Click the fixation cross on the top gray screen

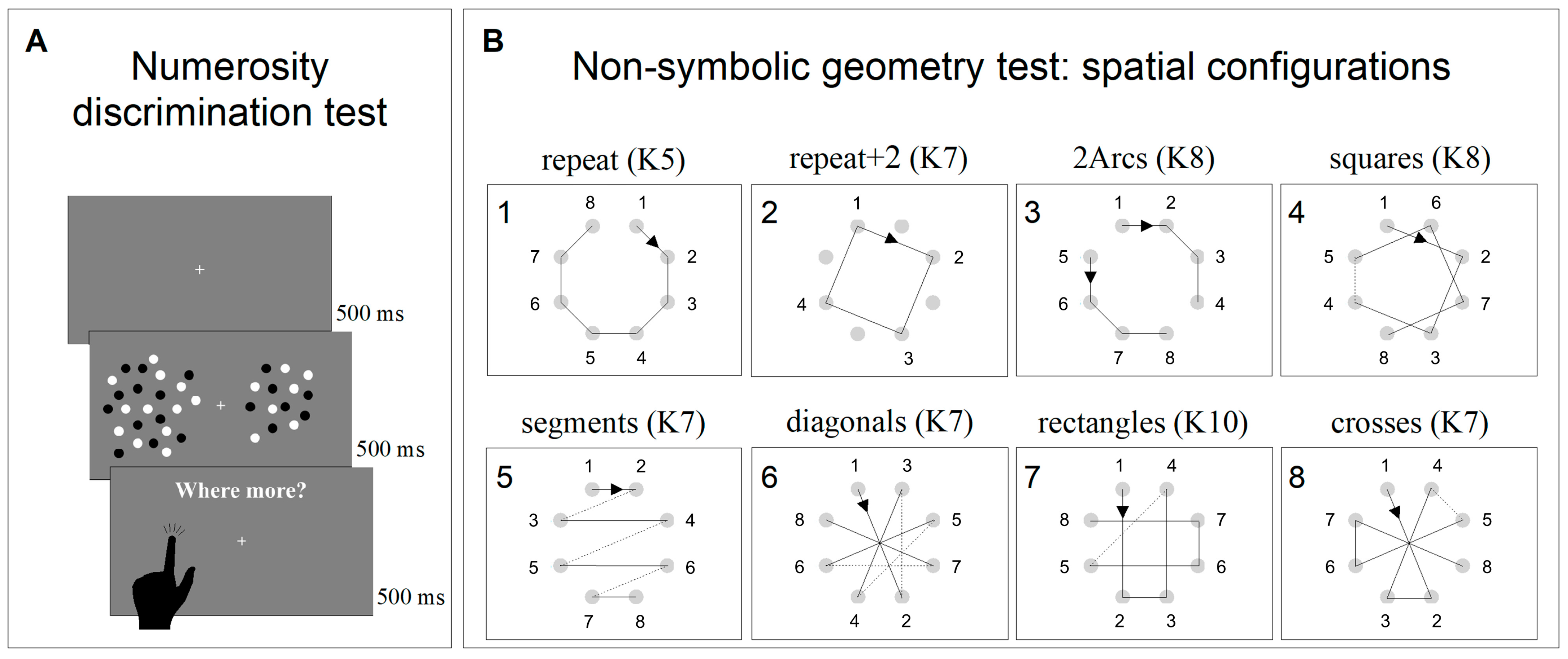tap(200, 269)
